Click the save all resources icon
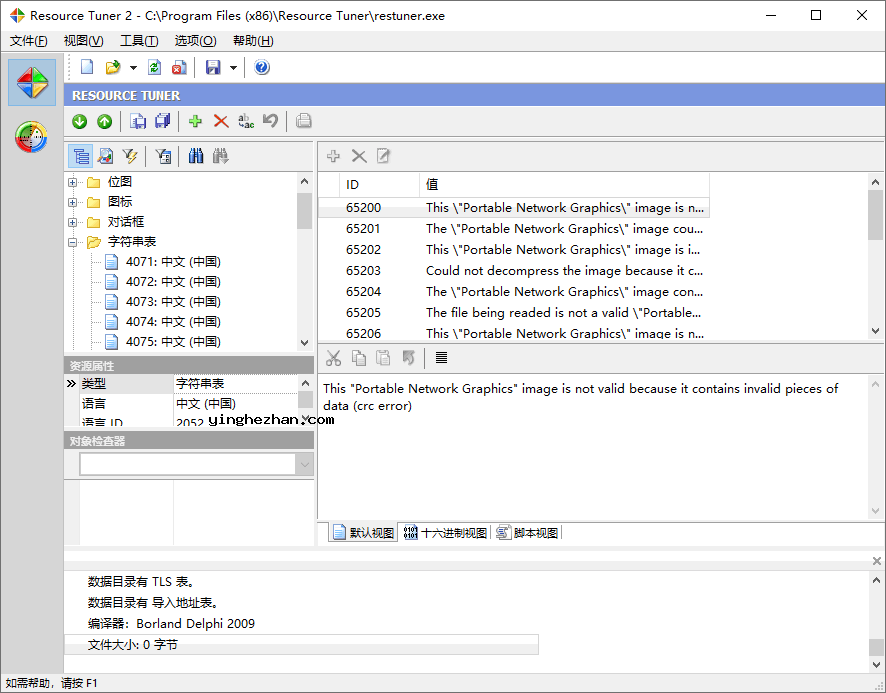This screenshot has height=693, width=886. [163, 121]
